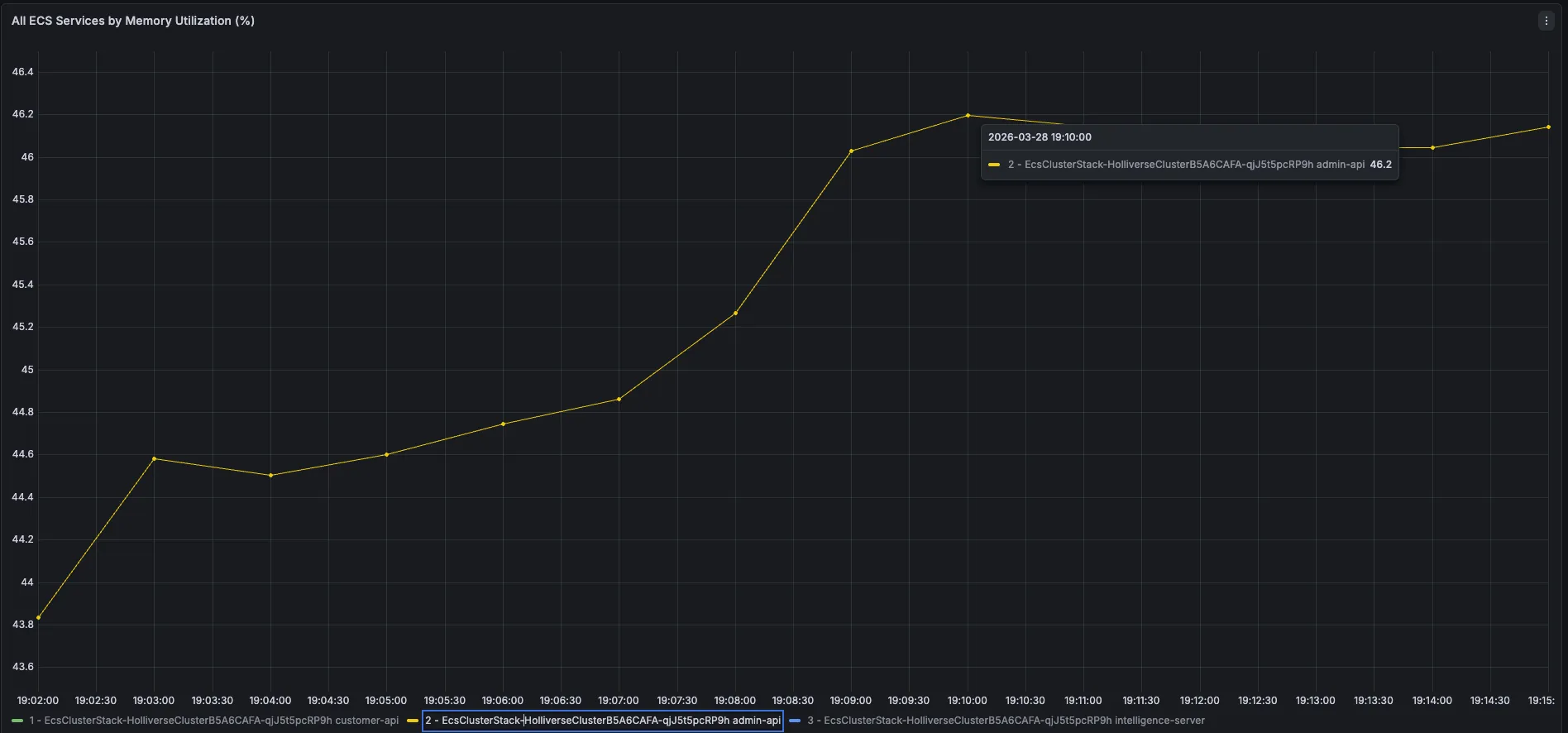The image size is (1568, 733).
Task: Click data point at 19:04:00
Action: (x=270, y=475)
